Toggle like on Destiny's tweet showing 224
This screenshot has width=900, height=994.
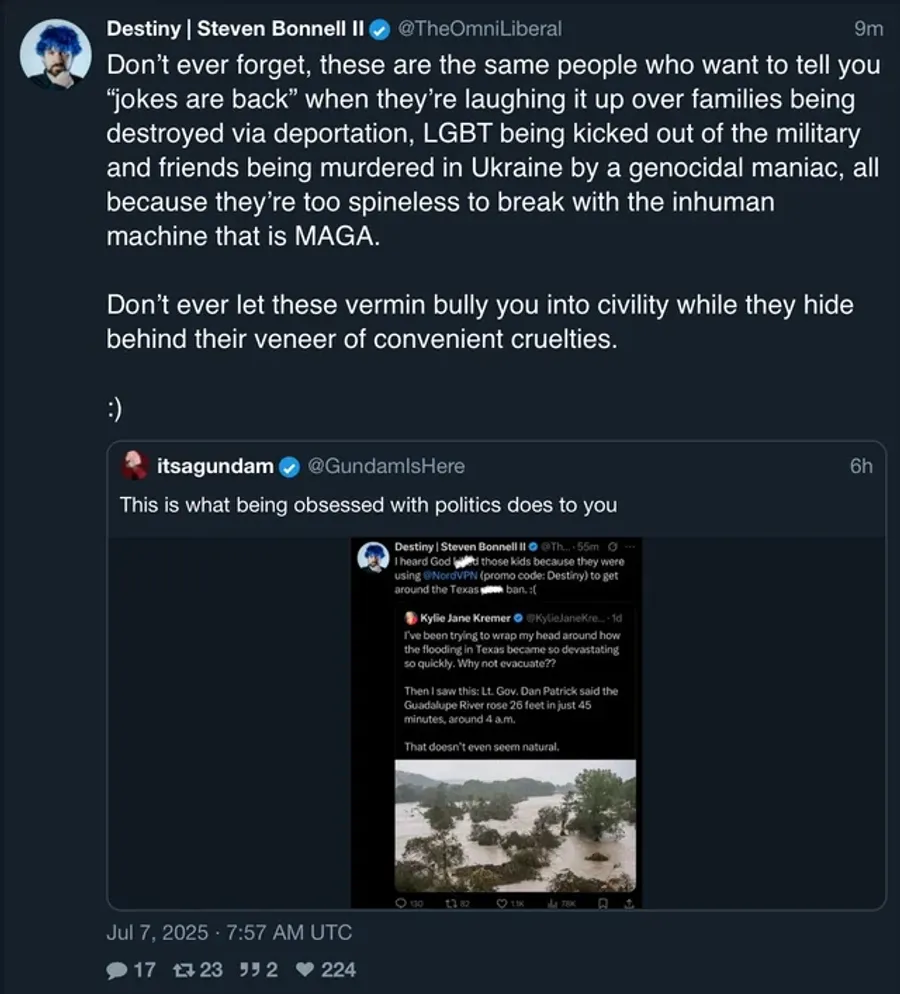pyautogui.click(x=303, y=969)
